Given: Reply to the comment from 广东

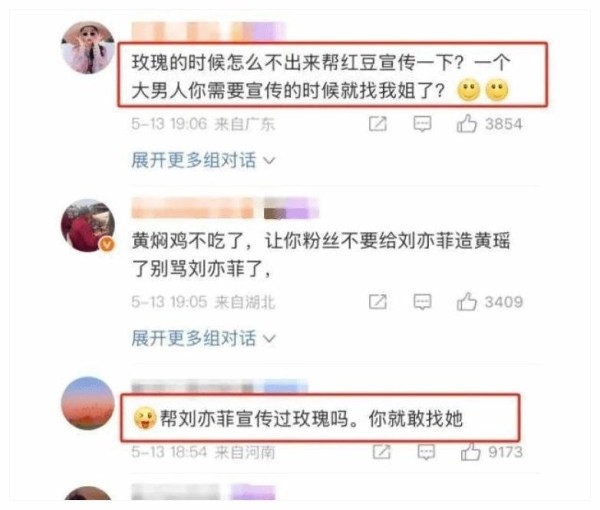Looking at the screenshot, I should (x=422, y=124).
